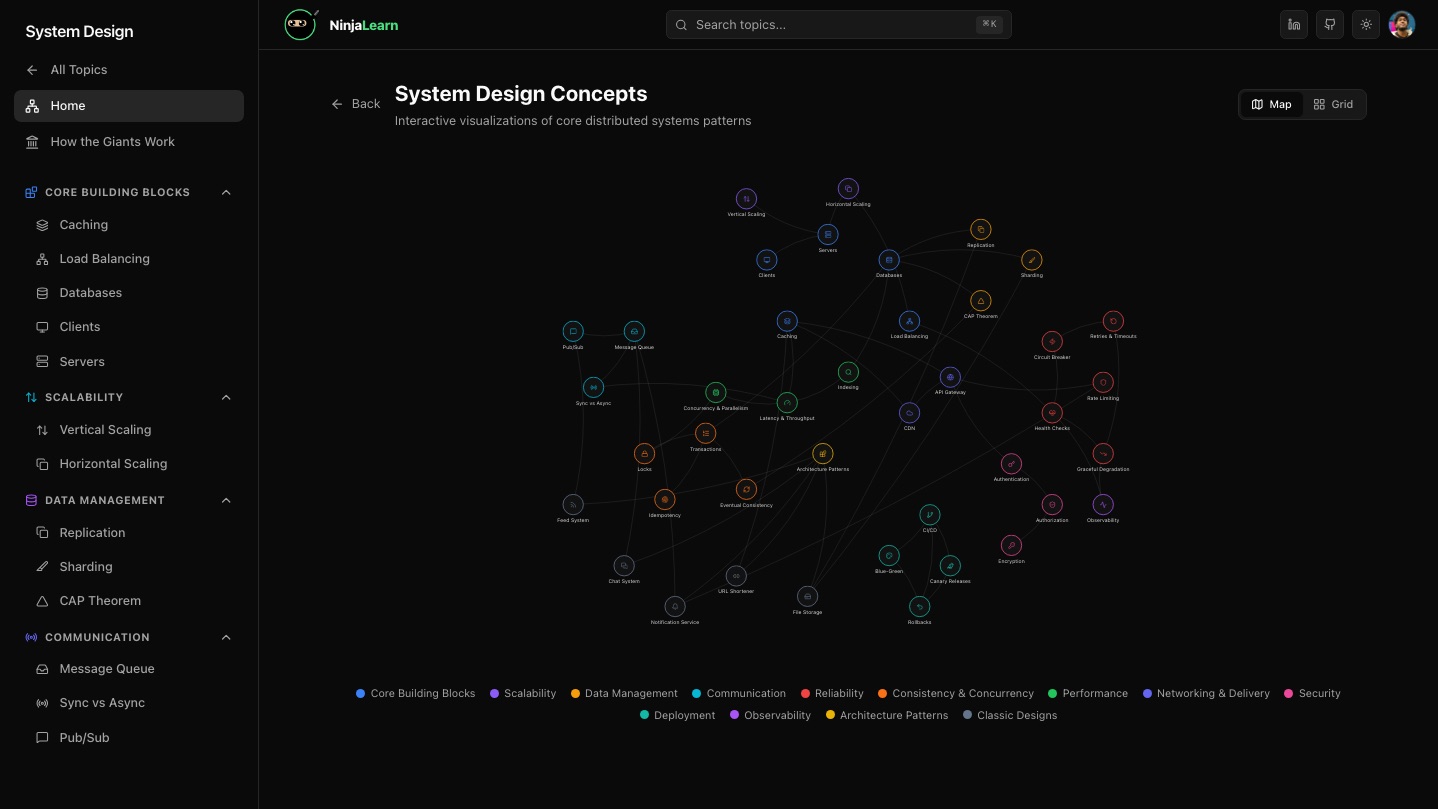The width and height of the screenshot is (1438, 809).
Task: Click the Locks node
Action: (x=645, y=454)
